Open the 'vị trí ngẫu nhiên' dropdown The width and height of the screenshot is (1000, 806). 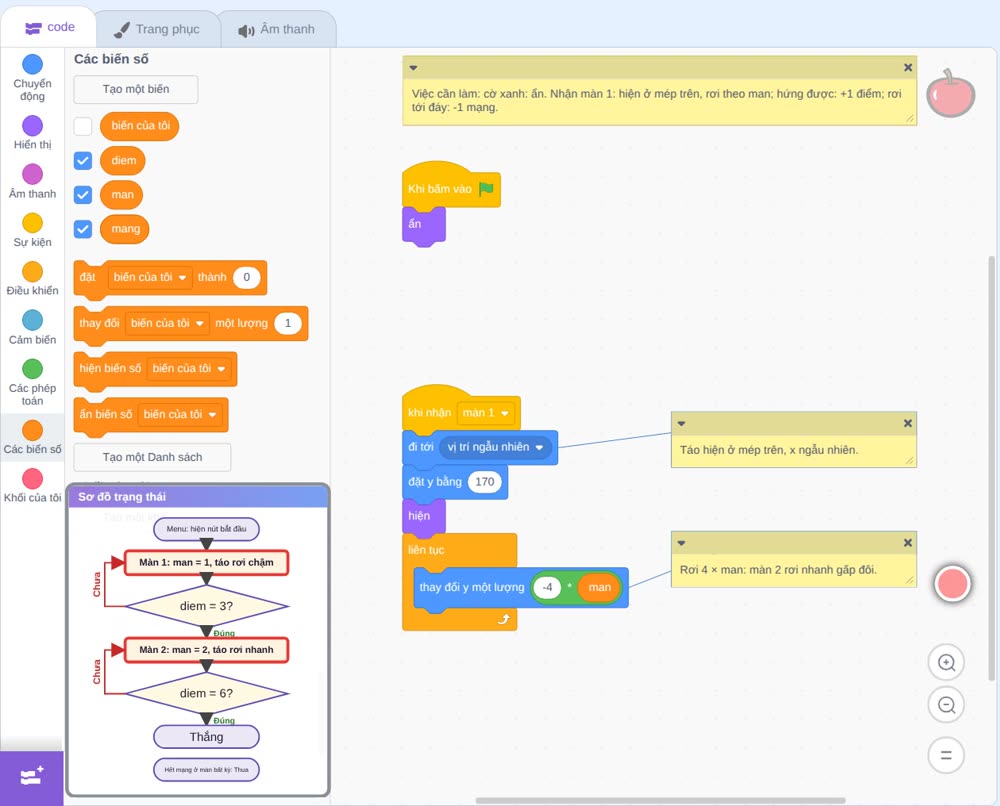[495, 447]
